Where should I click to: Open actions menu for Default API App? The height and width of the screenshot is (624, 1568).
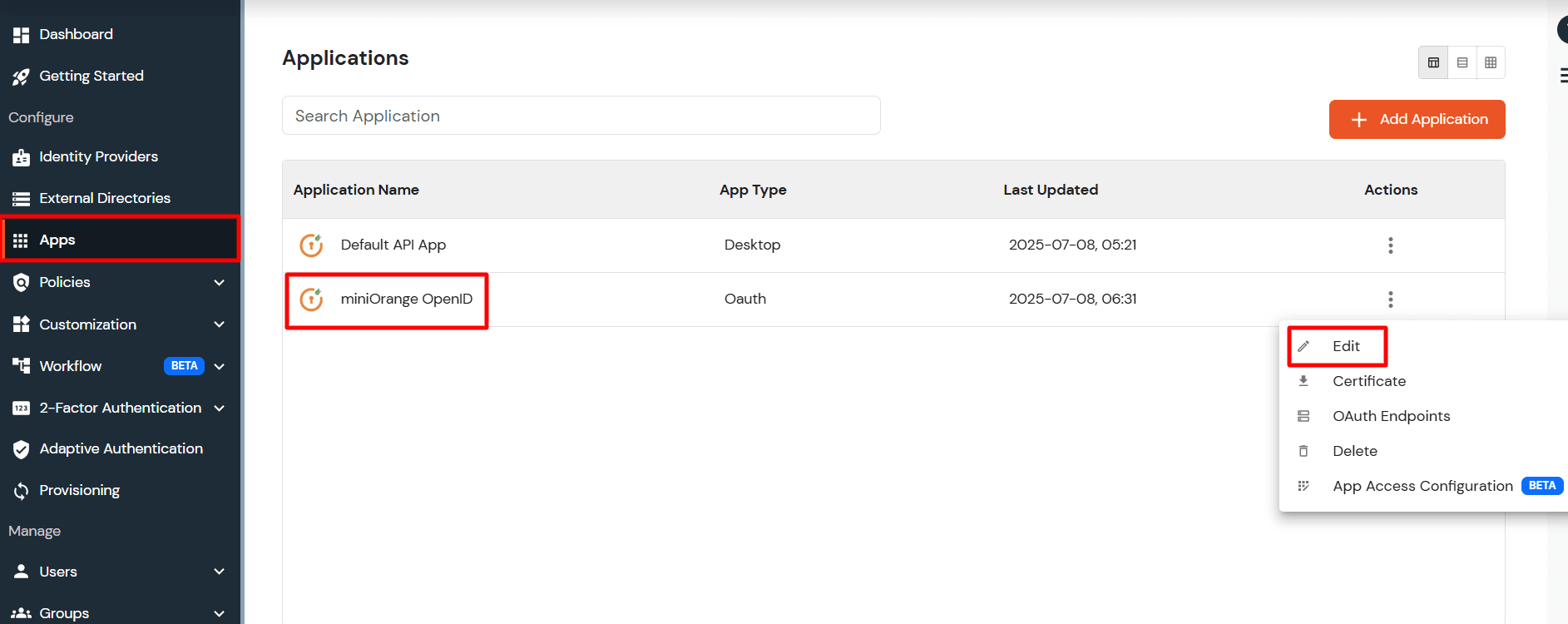tap(1390, 245)
